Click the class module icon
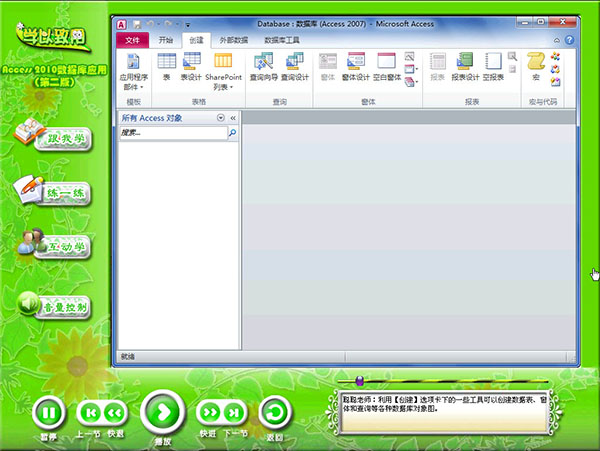The height and width of the screenshot is (451, 600). tap(555, 69)
